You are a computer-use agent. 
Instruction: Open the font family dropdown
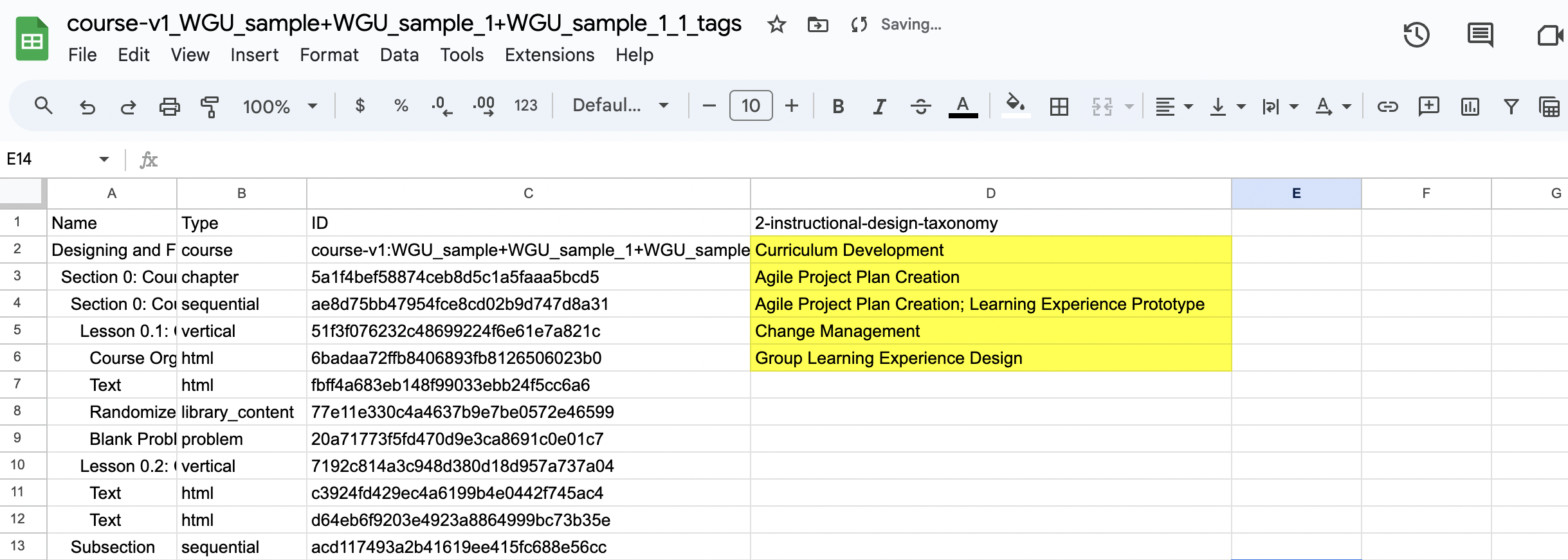click(620, 105)
